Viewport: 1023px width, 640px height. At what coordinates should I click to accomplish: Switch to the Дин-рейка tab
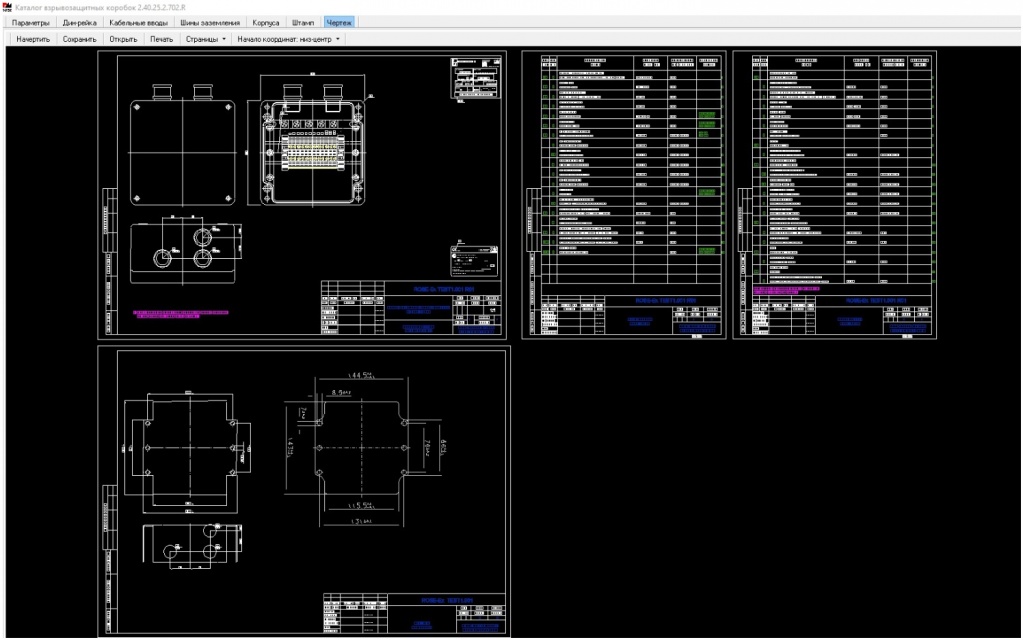(80, 22)
